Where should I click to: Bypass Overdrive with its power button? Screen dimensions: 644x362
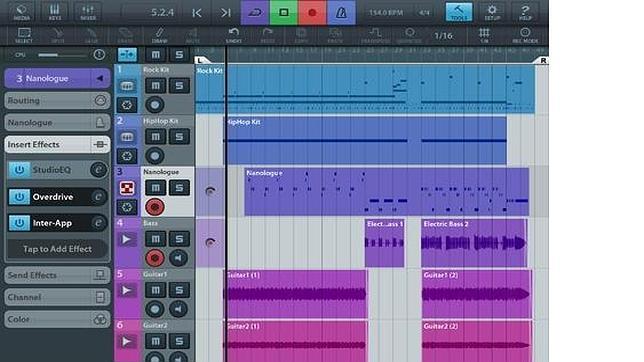[19, 197]
